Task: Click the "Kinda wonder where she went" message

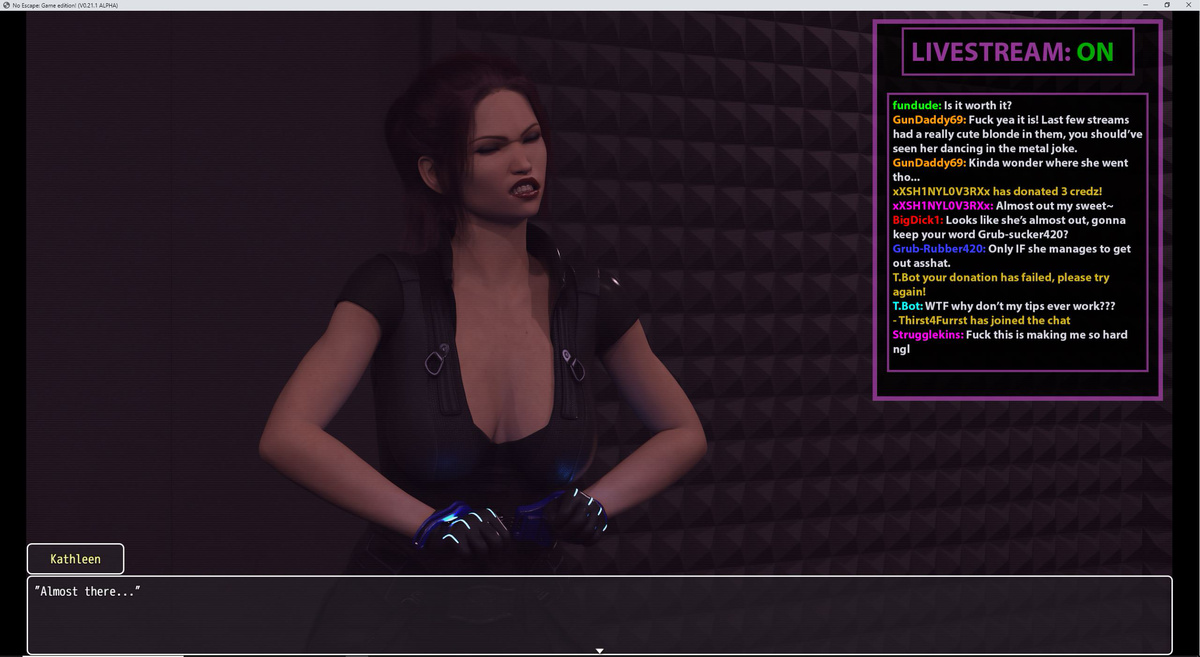Action: click(1010, 170)
